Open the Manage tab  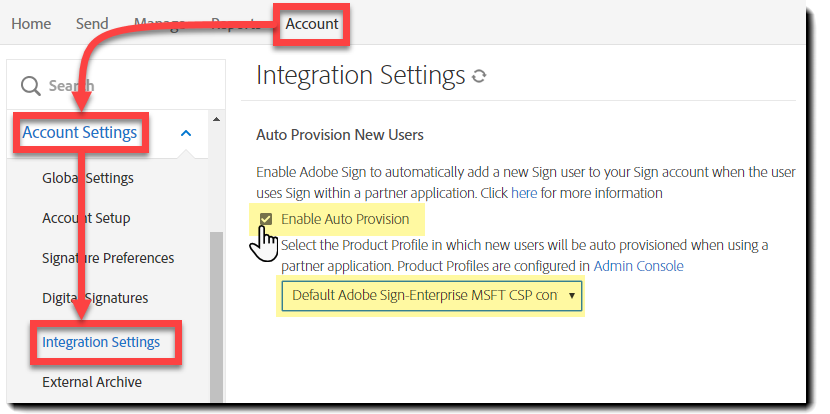point(158,24)
